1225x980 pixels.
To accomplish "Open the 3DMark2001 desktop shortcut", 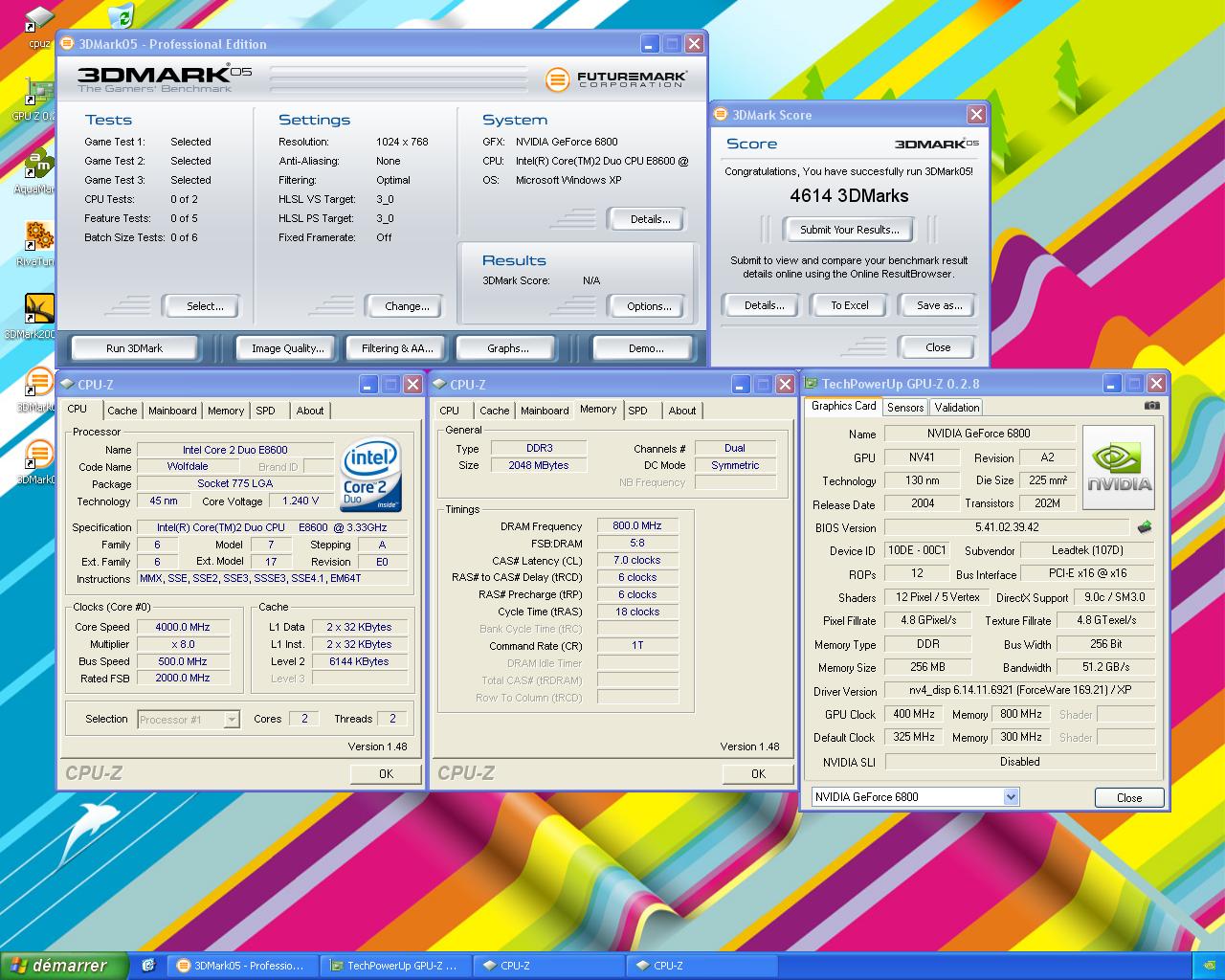I will 36,316.
